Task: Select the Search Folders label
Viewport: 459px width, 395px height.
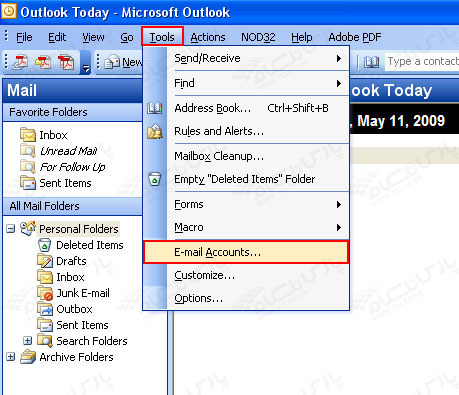Action: (x=92, y=341)
